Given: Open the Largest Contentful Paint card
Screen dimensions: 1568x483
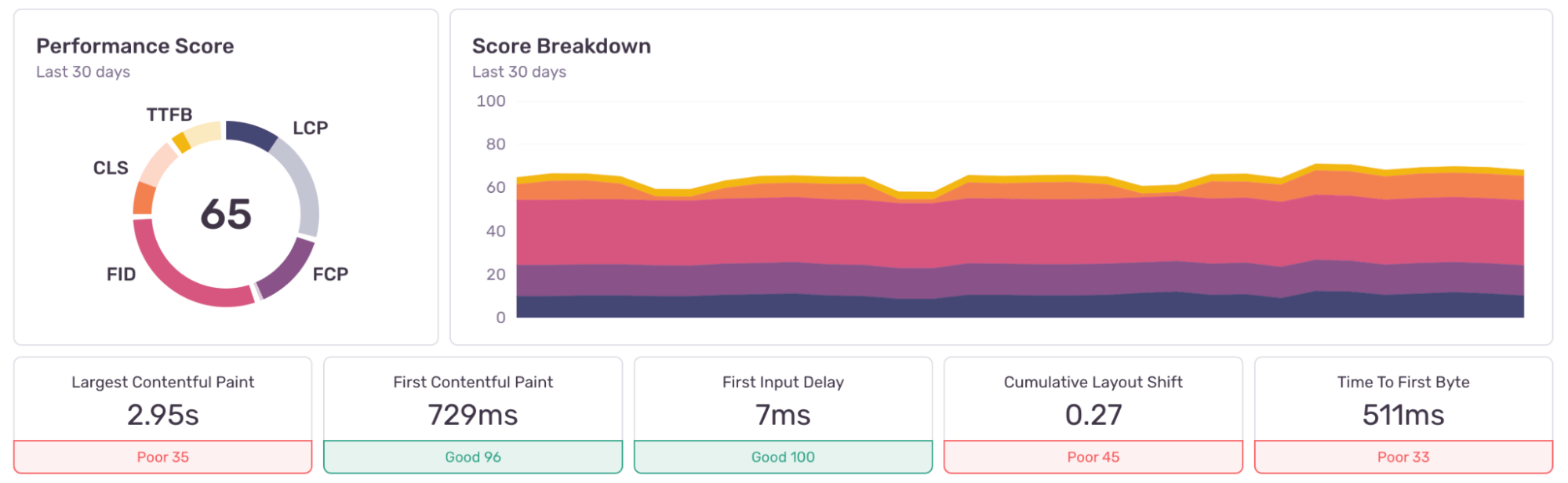Looking at the screenshot, I should [163, 400].
